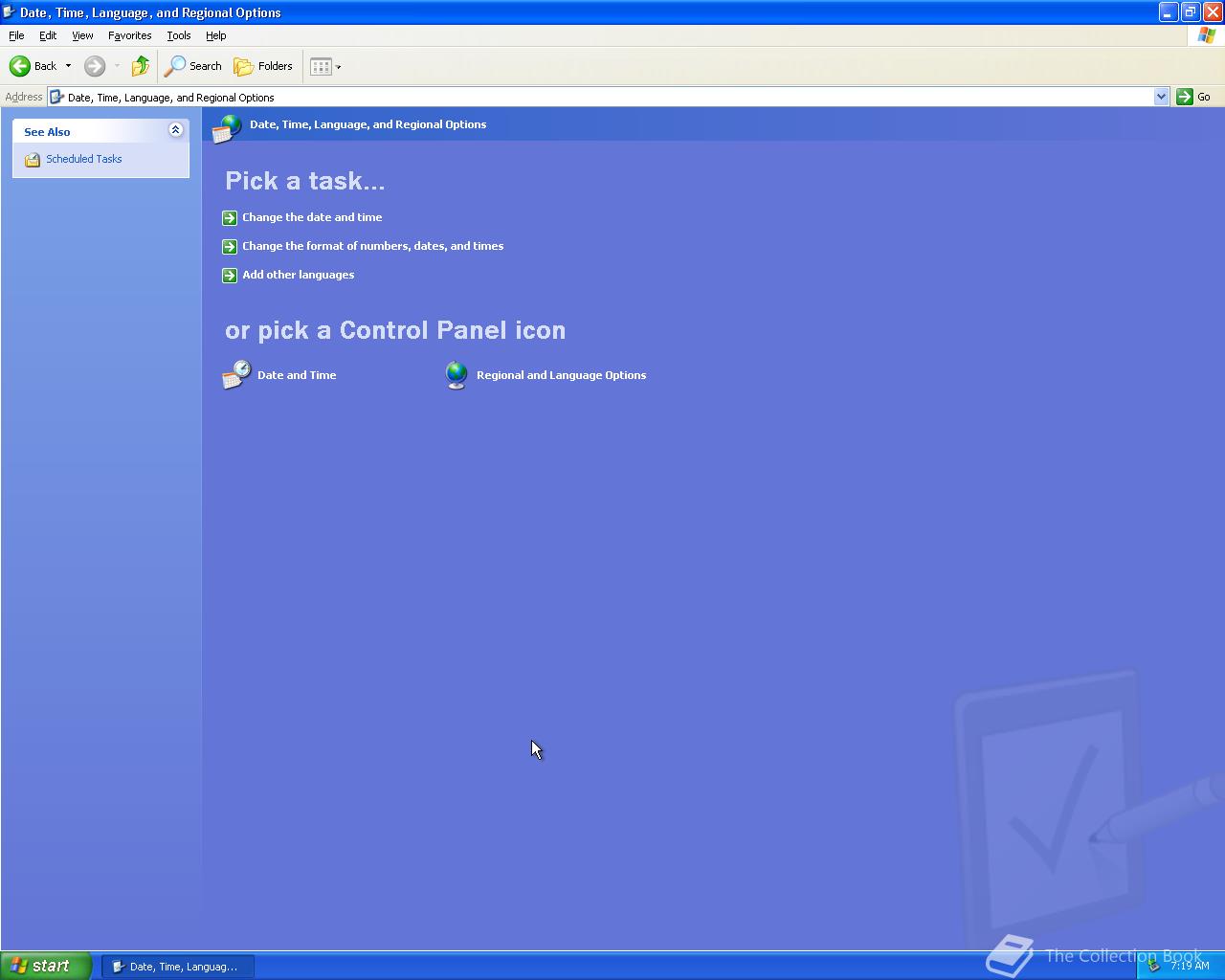Click arrow icon beside Change the format task
Image resolution: width=1225 pixels, height=980 pixels.
(x=230, y=247)
